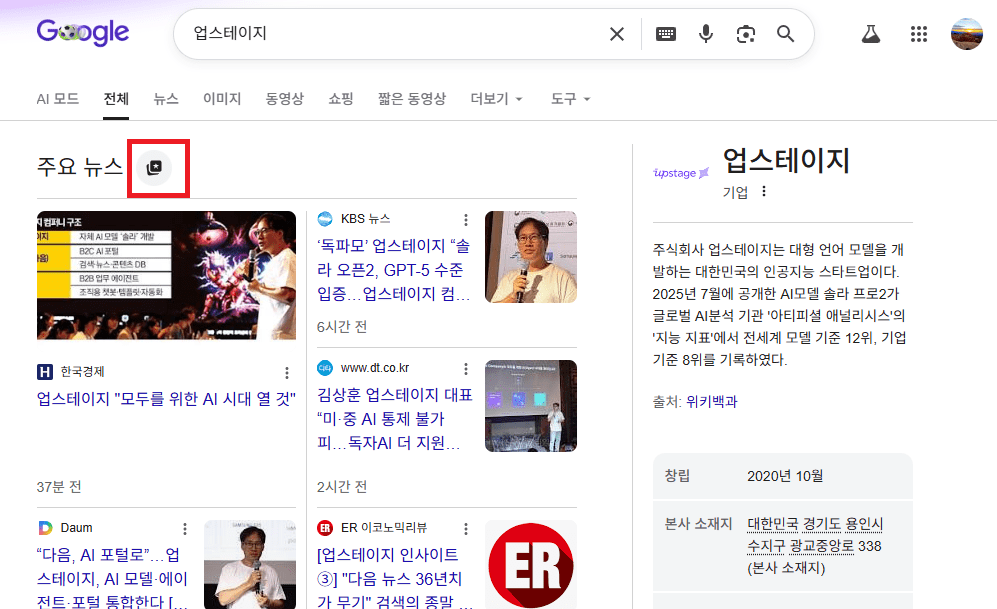Screen dimensions: 997x609
Task: Expand the 도구 dropdown
Action: tap(570, 99)
